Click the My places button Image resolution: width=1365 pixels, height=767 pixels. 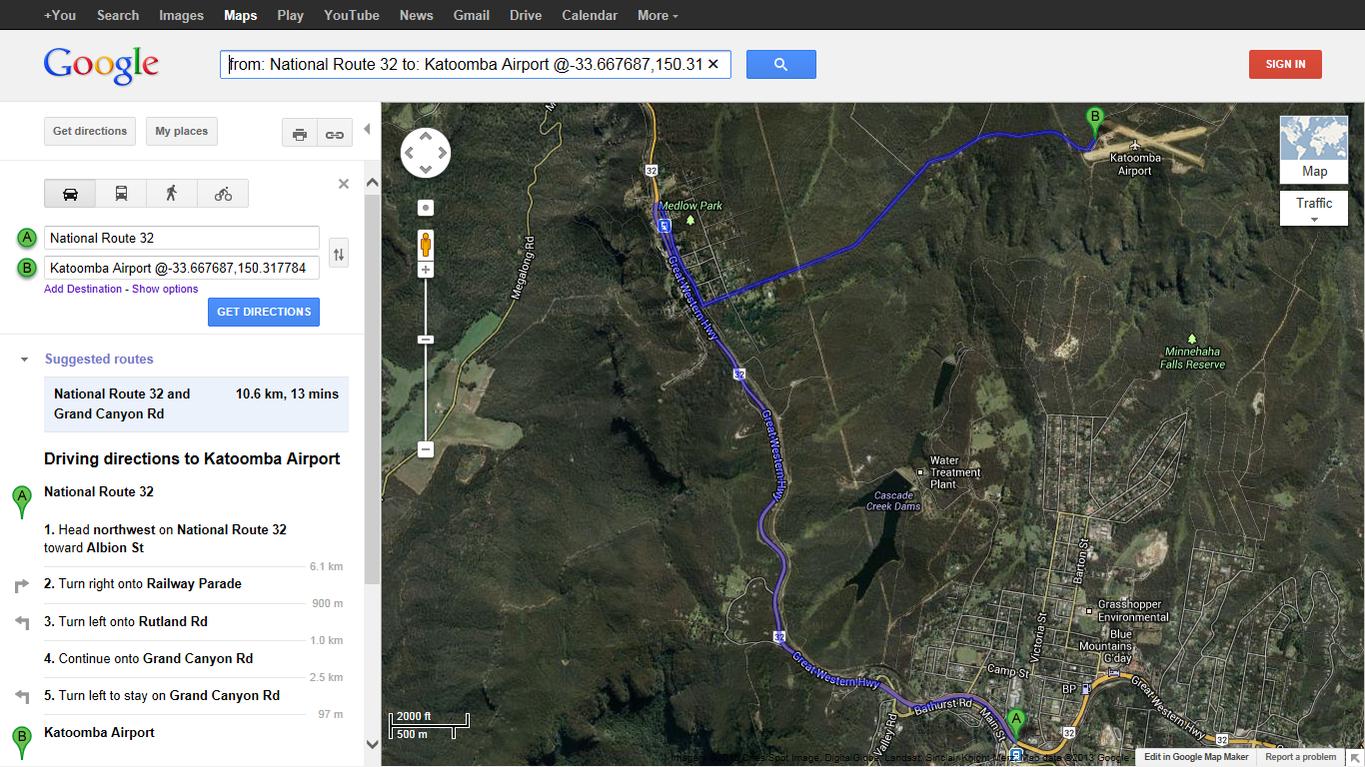182,131
